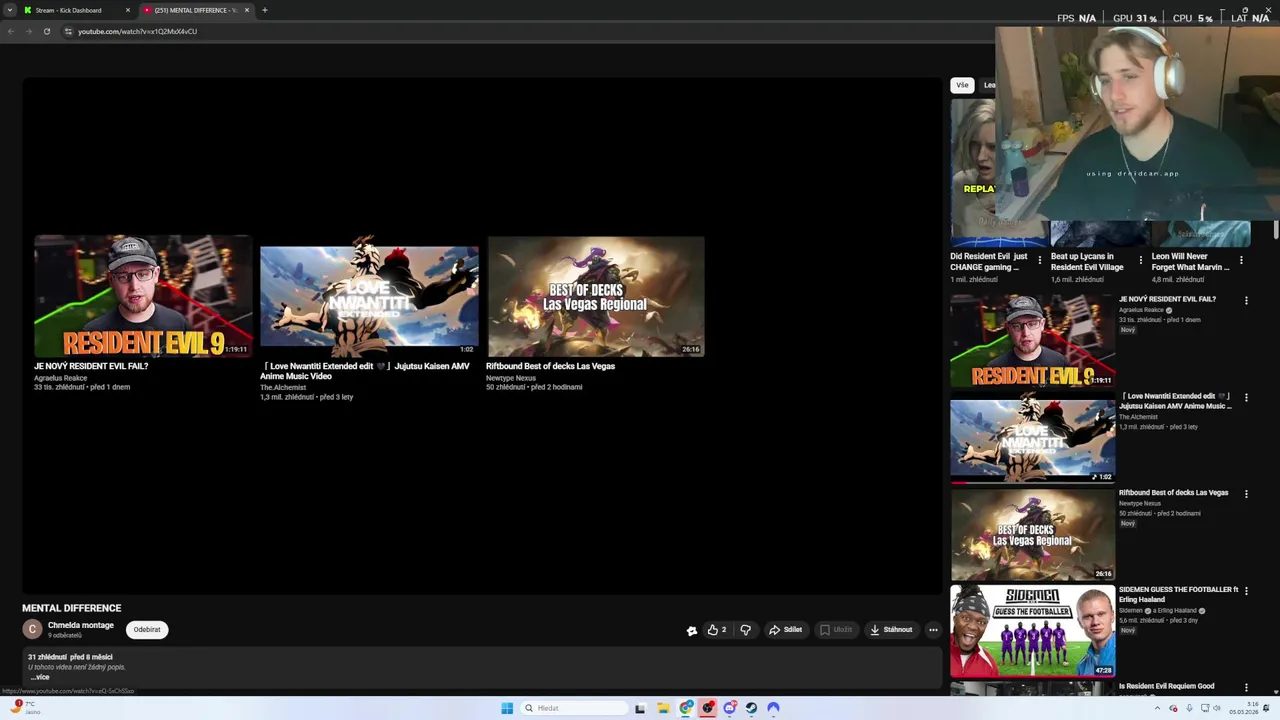Click the volume icon in system tray

pos(1218,708)
